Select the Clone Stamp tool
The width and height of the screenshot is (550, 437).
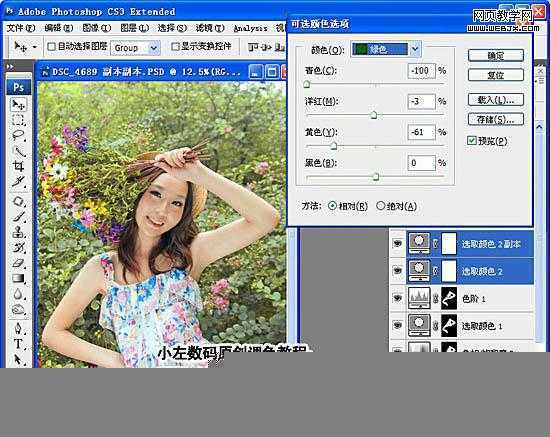tap(18, 232)
